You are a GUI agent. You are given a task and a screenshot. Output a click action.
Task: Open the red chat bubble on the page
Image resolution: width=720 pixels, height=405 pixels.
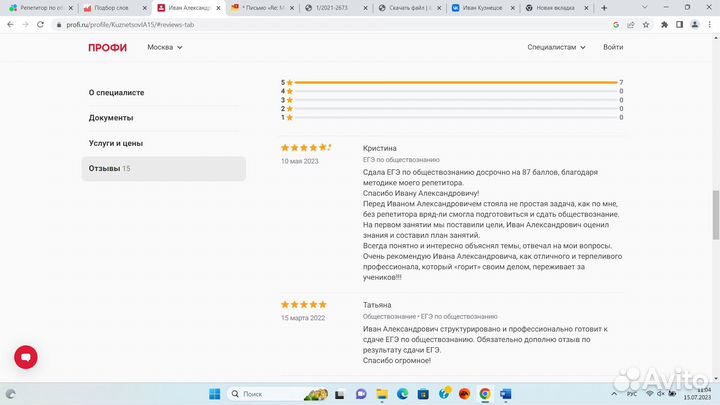click(x=26, y=357)
